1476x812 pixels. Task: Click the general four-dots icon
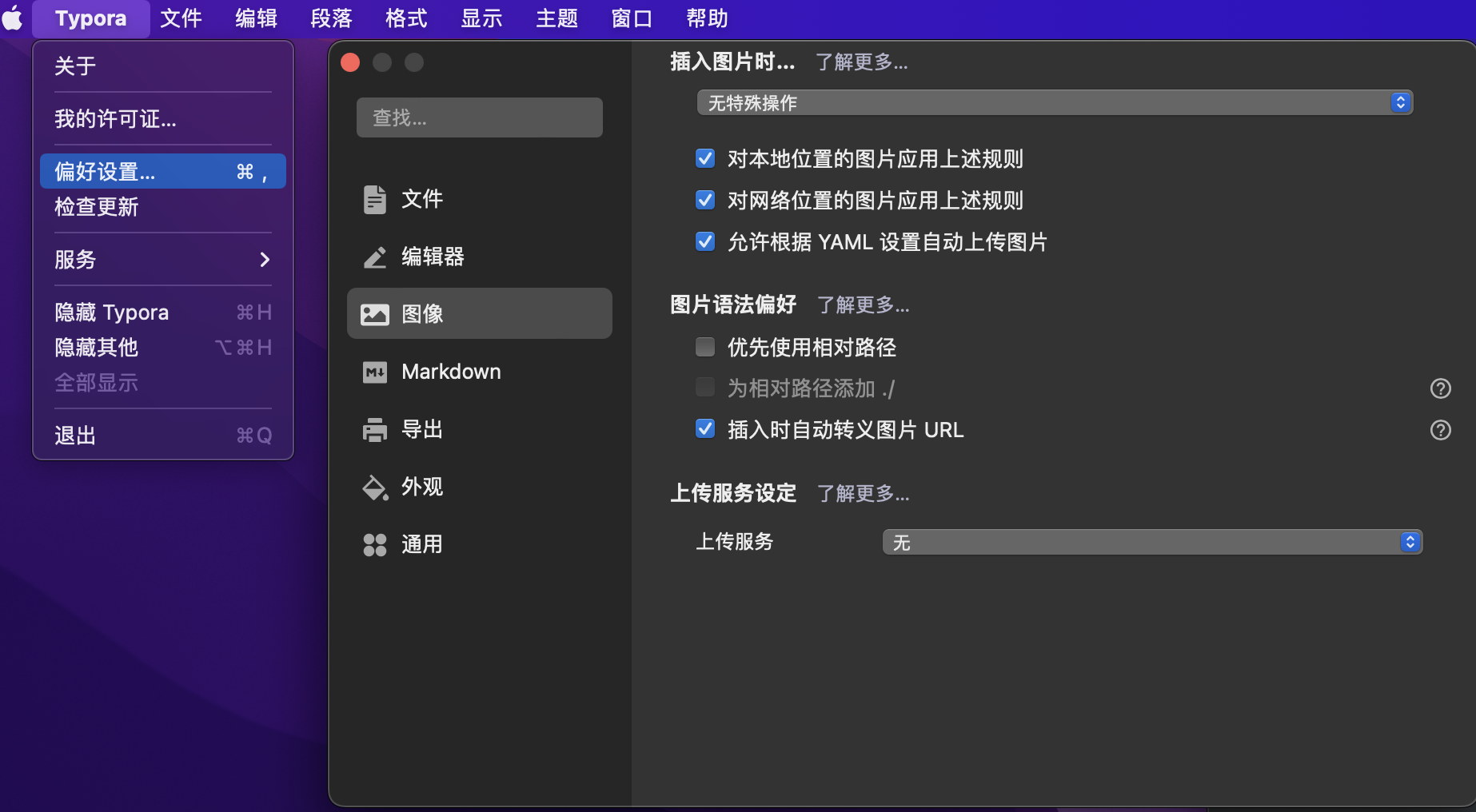click(x=374, y=544)
